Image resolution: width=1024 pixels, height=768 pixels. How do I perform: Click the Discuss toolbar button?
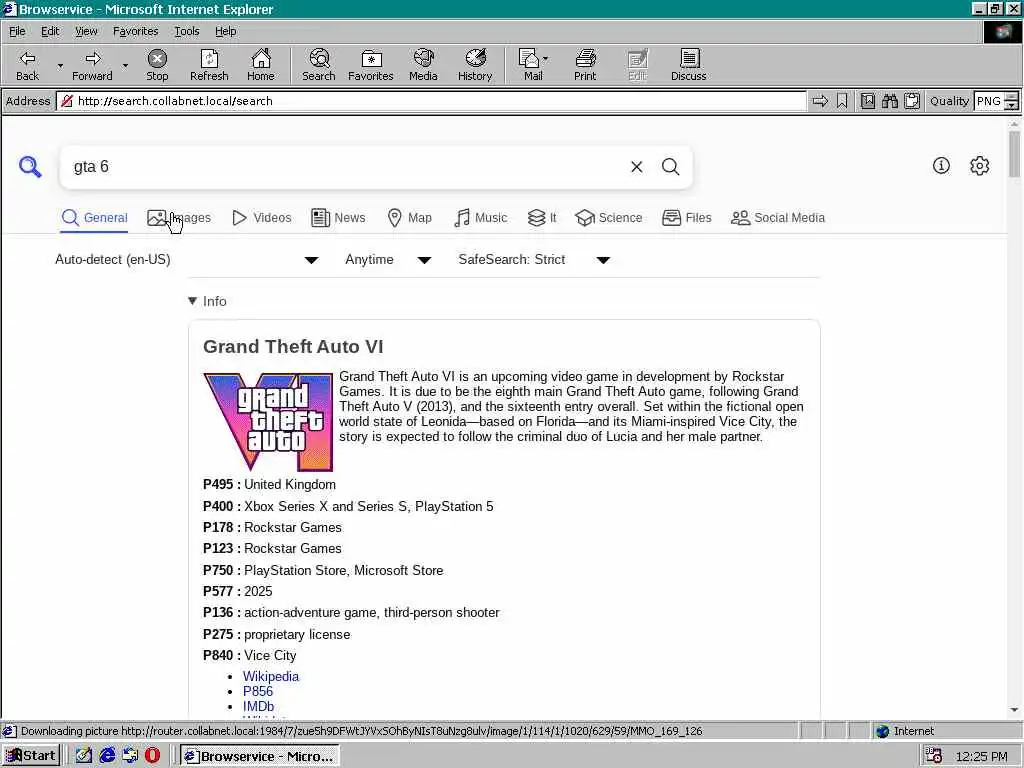tap(688, 65)
